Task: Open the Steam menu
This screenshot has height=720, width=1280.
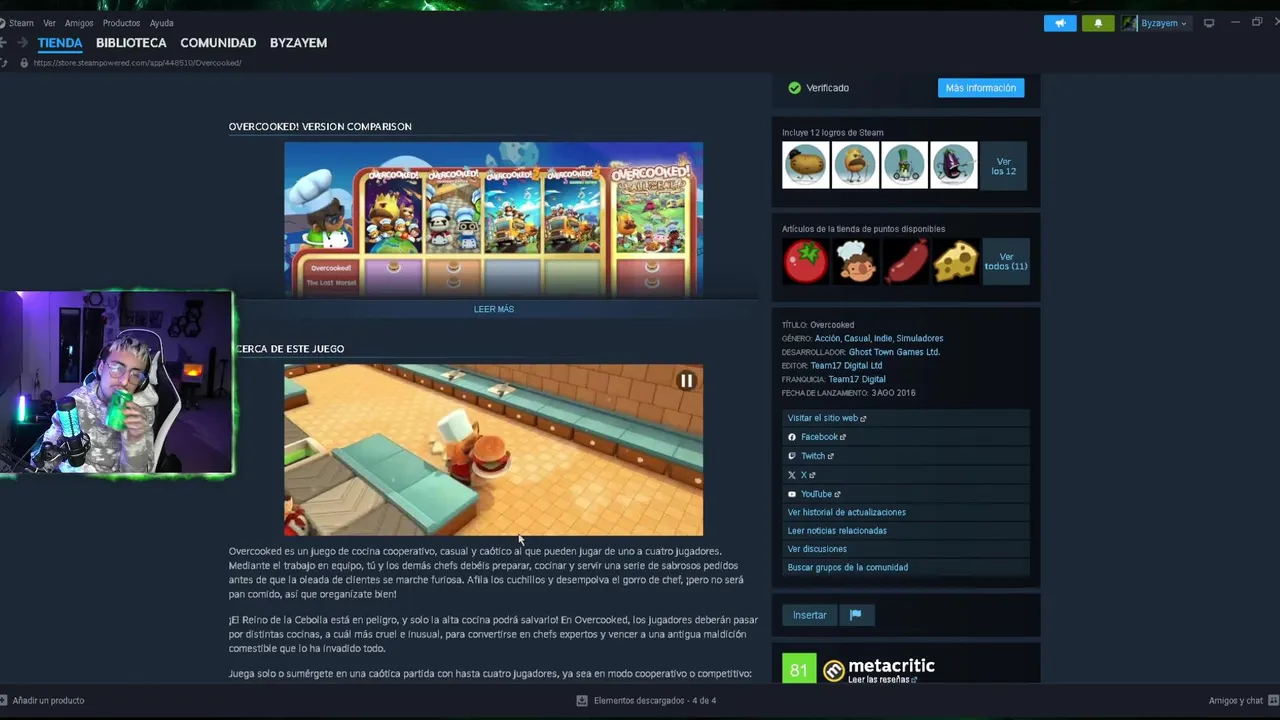Action: (x=20, y=23)
